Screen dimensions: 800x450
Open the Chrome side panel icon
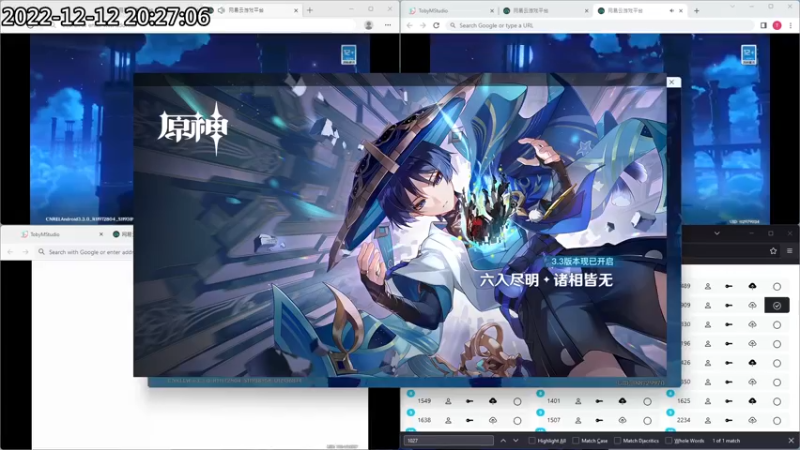[x=763, y=25]
